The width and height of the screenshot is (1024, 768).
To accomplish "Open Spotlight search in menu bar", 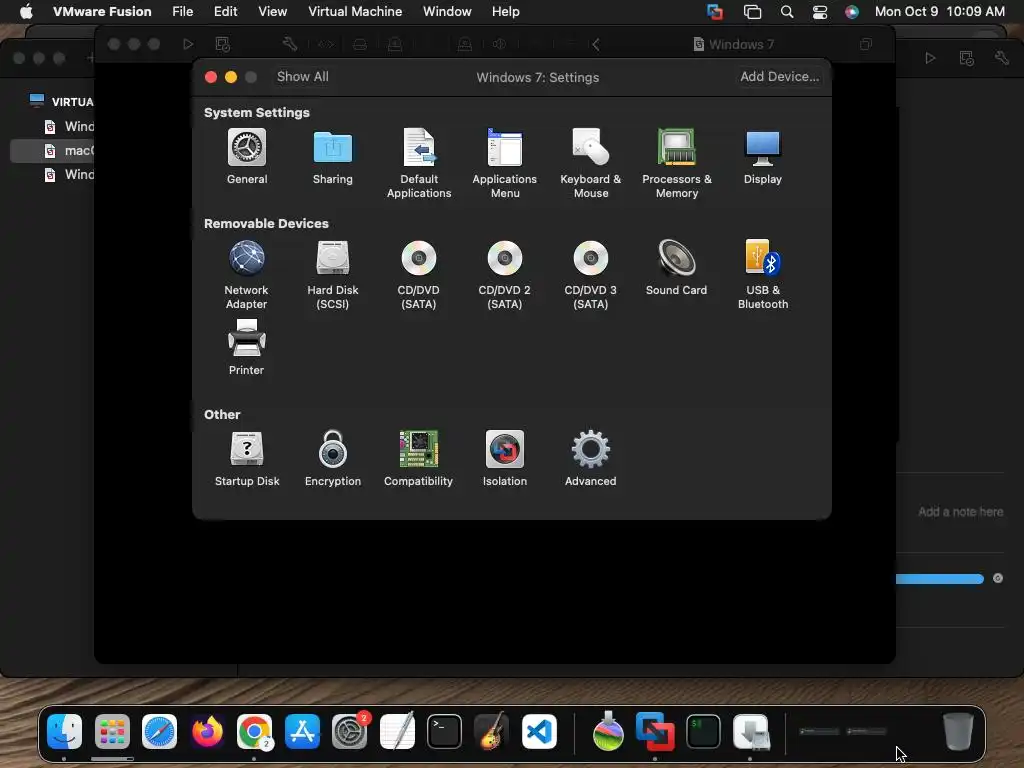I will [x=787, y=12].
